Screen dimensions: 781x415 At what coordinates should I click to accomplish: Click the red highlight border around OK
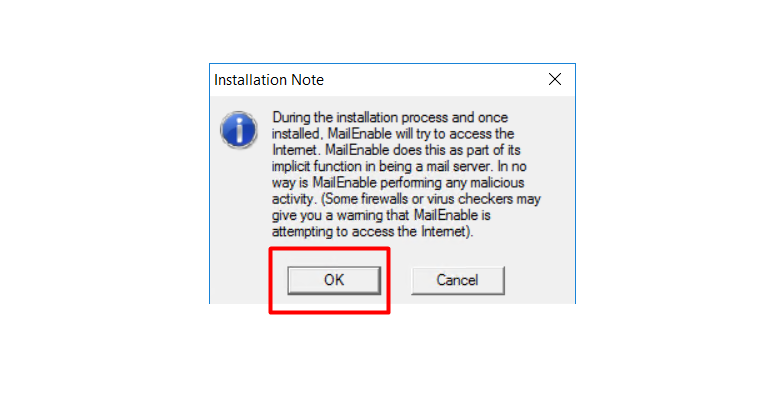[x=329, y=249]
